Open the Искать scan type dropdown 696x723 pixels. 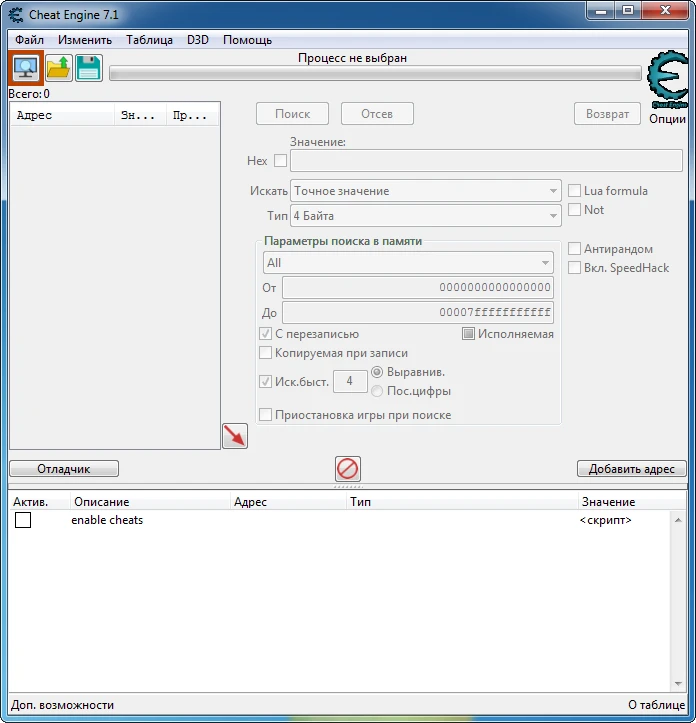click(x=426, y=190)
